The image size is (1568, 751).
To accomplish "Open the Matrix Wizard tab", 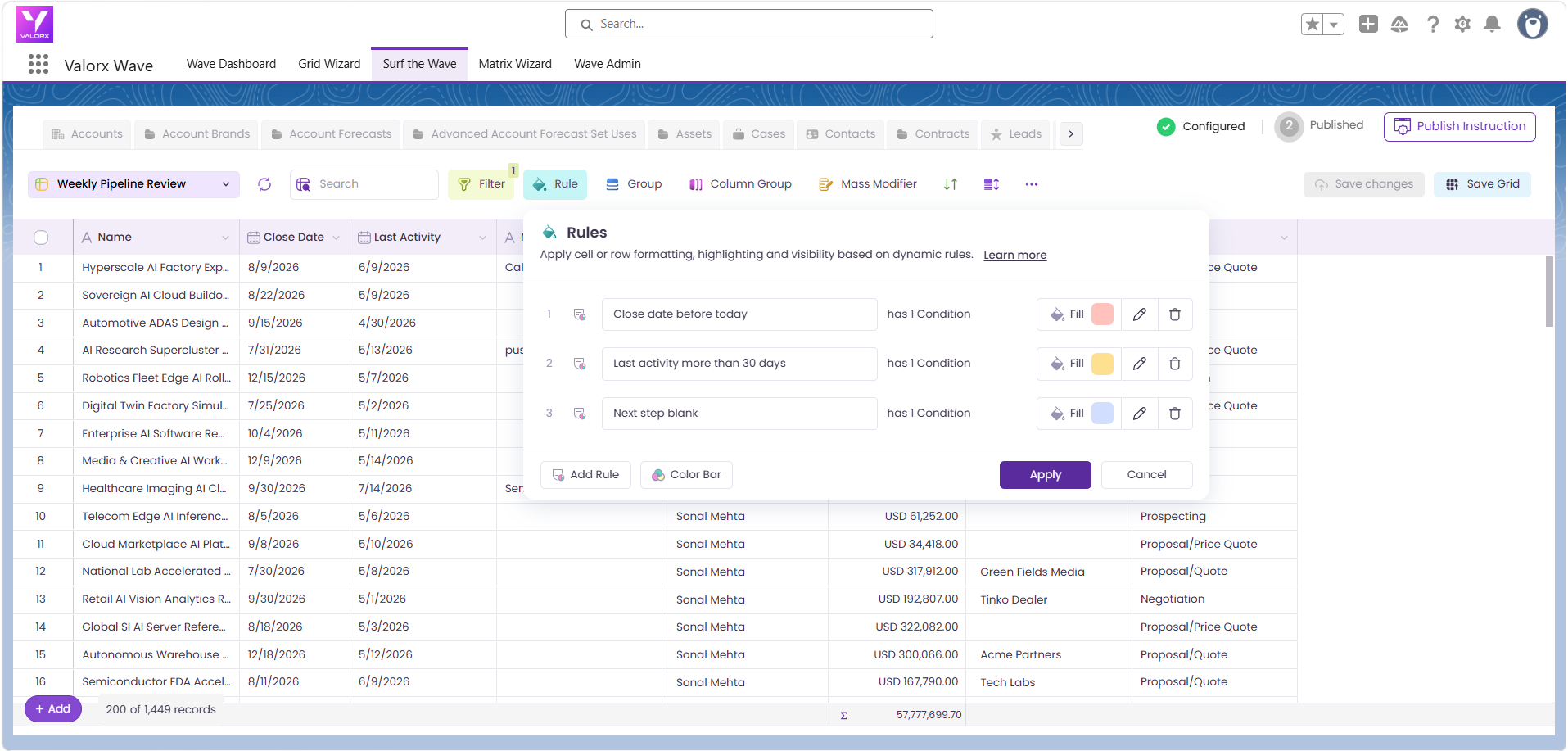I will 515,64.
